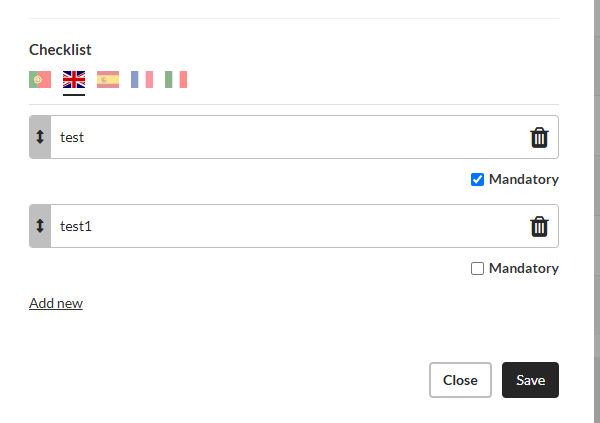The image size is (600, 423).
Task: Focus the "test" item text field
Action: point(289,137)
